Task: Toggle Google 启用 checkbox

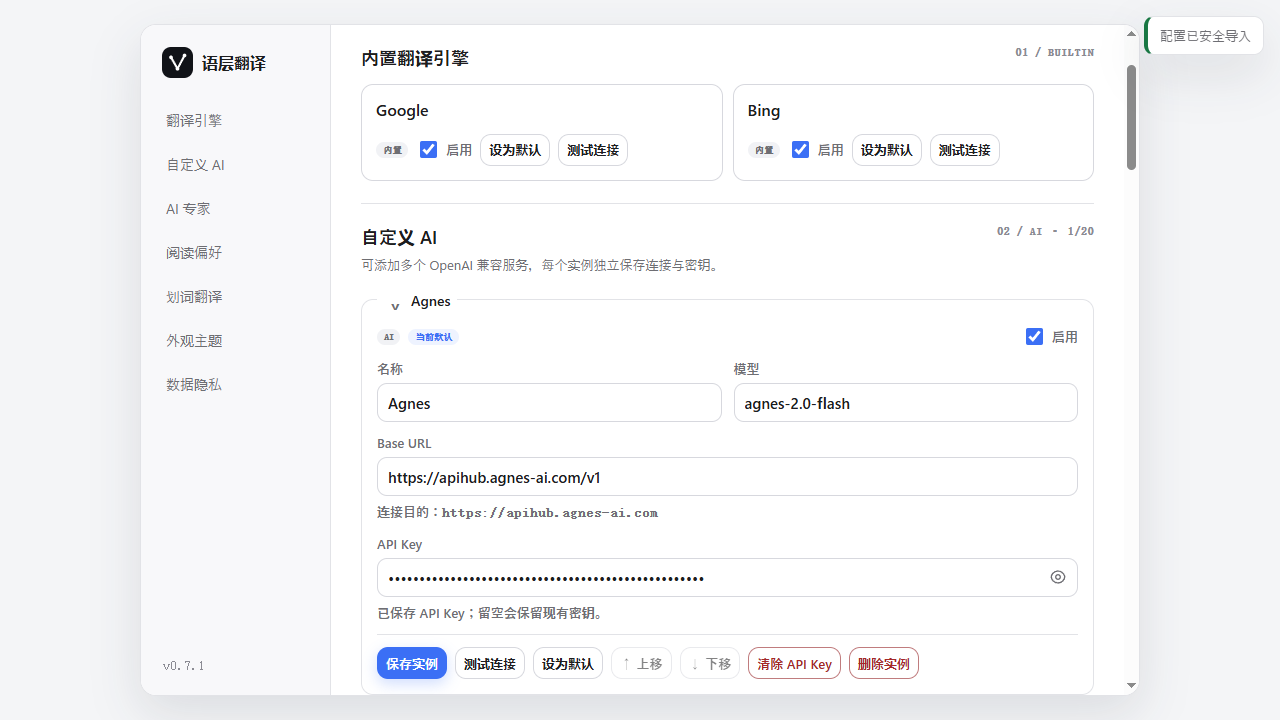Action: 429,149
